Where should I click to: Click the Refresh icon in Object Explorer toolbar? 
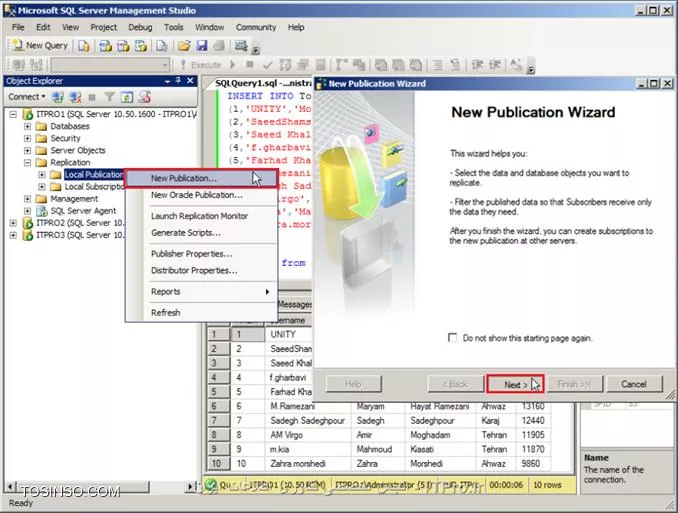click(127, 97)
